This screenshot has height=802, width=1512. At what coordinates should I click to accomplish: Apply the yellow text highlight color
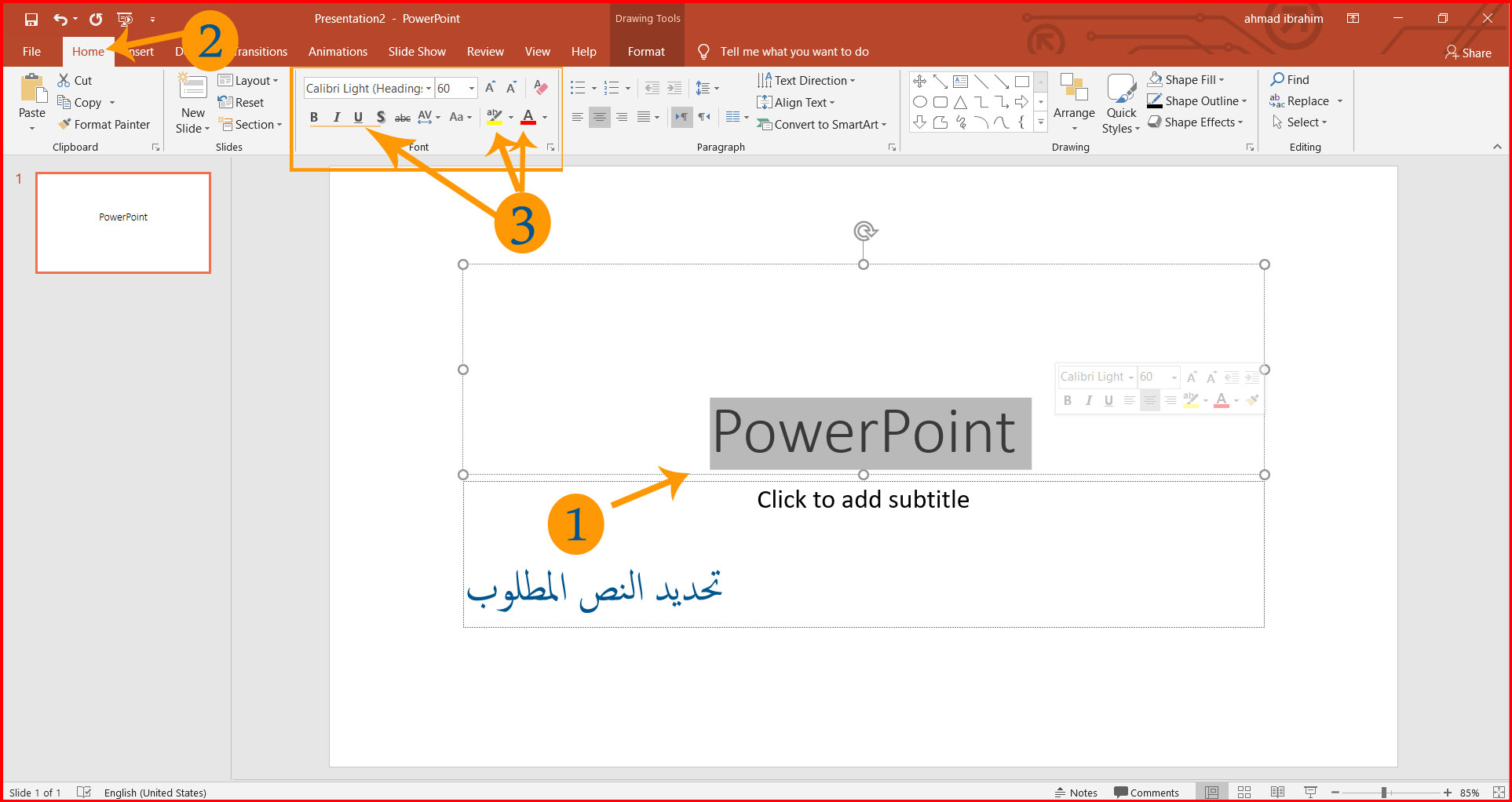(494, 117)
